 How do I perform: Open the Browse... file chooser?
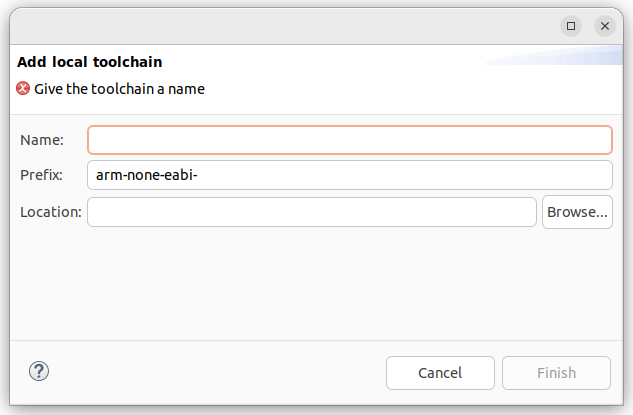click(x=577, y=212)
